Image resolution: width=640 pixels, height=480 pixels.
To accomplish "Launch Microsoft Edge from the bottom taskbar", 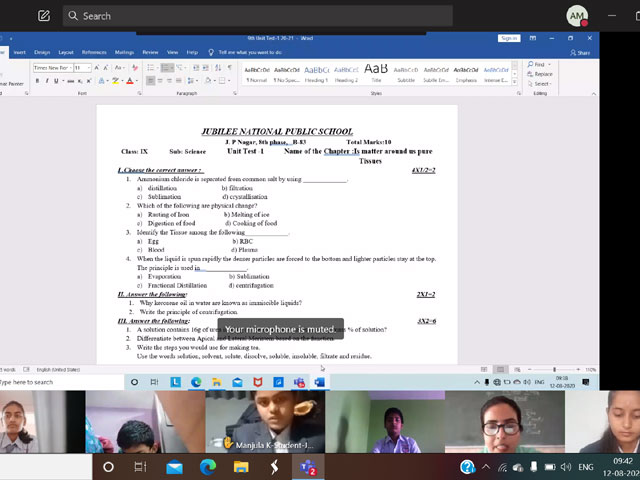I will (208, 467).
